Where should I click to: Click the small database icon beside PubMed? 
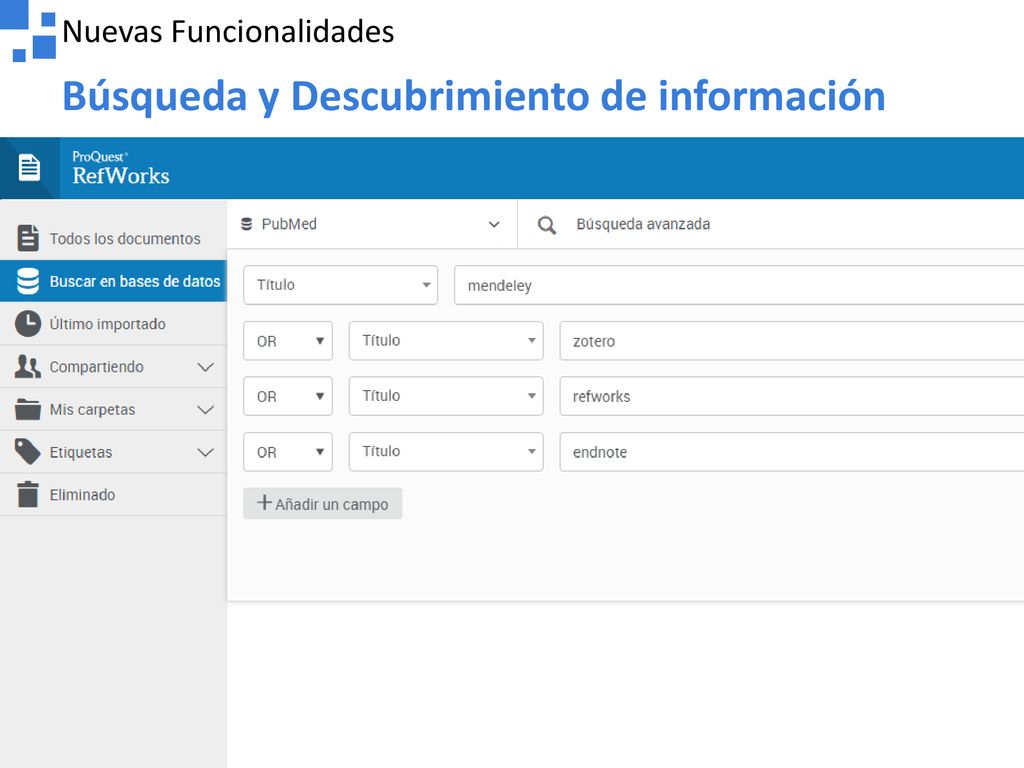246,224
